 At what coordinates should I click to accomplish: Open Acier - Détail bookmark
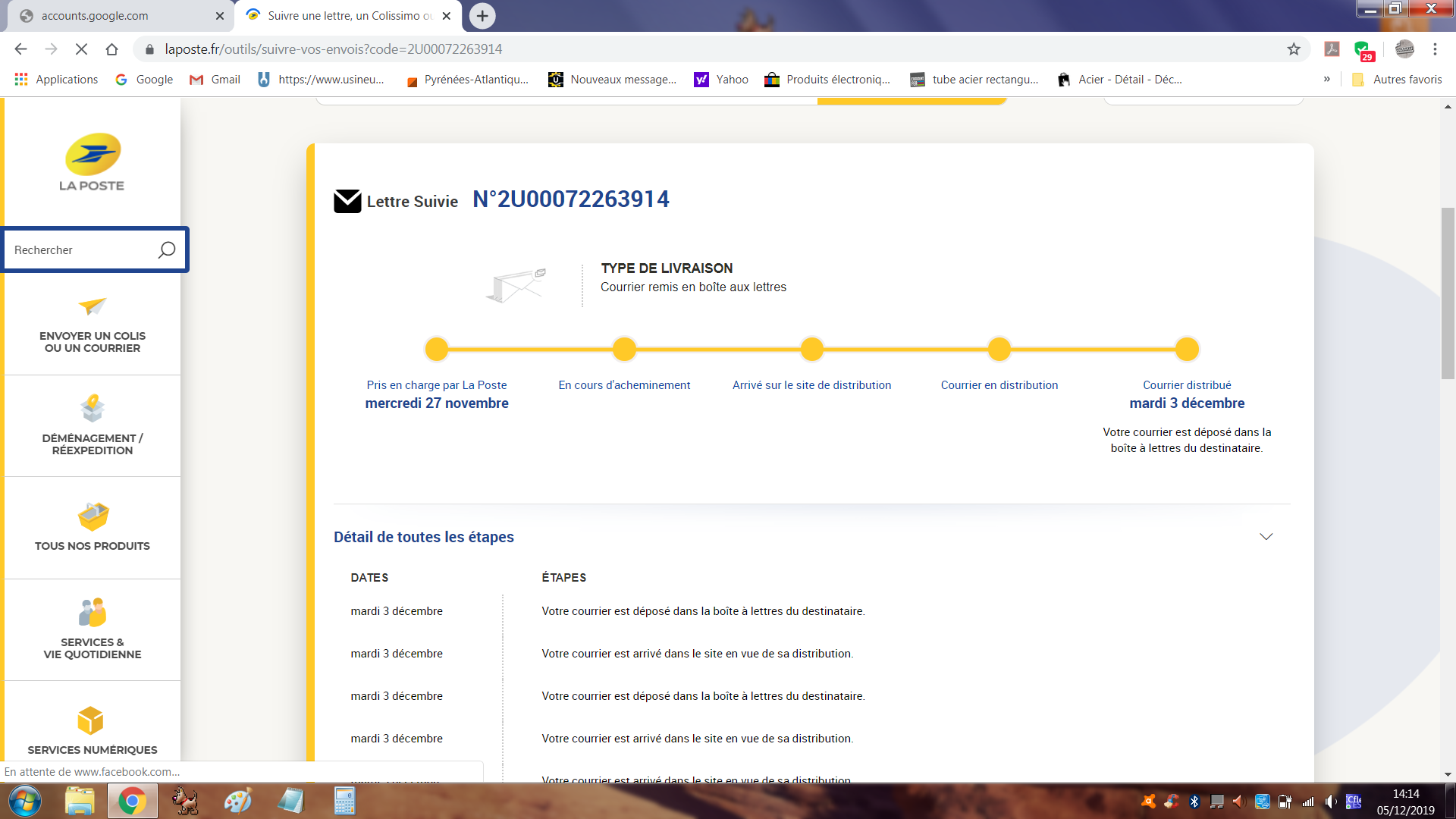(x=1120, y=80)
